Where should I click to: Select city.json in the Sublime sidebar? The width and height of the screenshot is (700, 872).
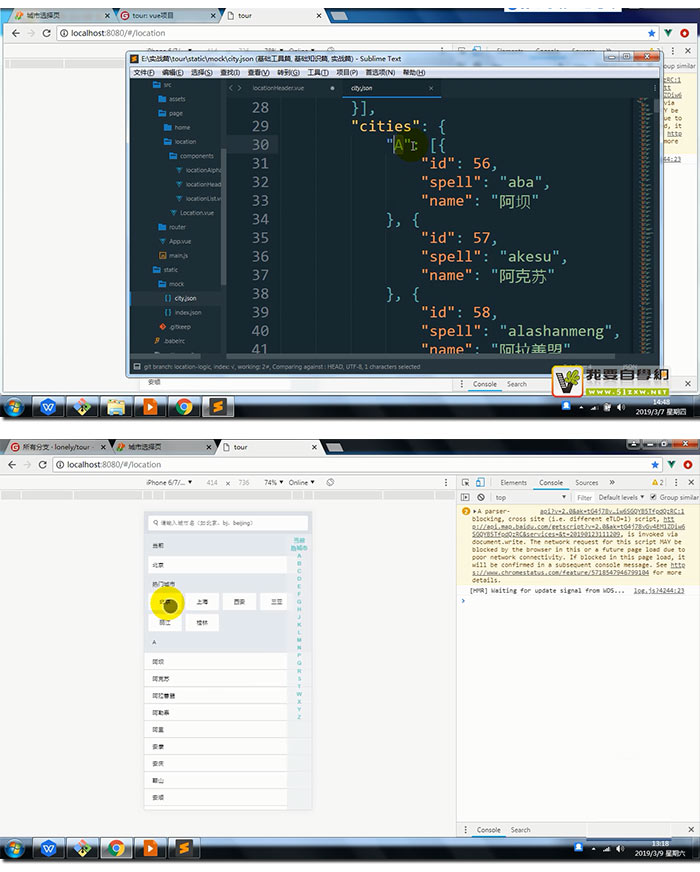181,299
